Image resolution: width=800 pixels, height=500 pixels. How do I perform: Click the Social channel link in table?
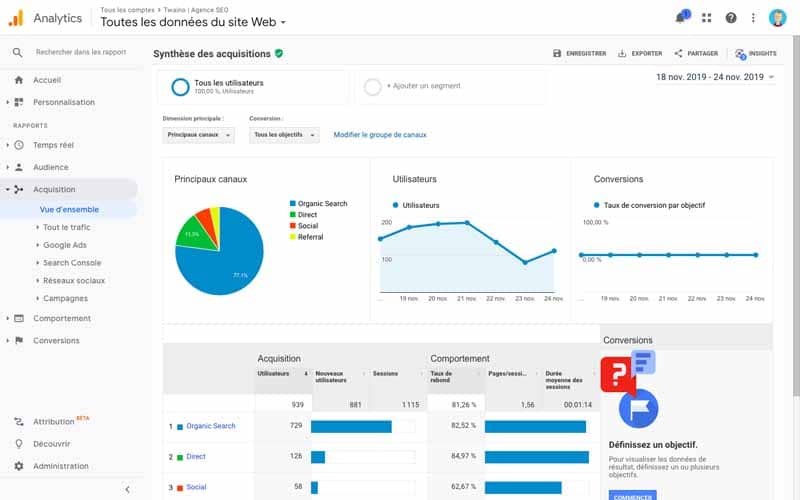point(196,487)
